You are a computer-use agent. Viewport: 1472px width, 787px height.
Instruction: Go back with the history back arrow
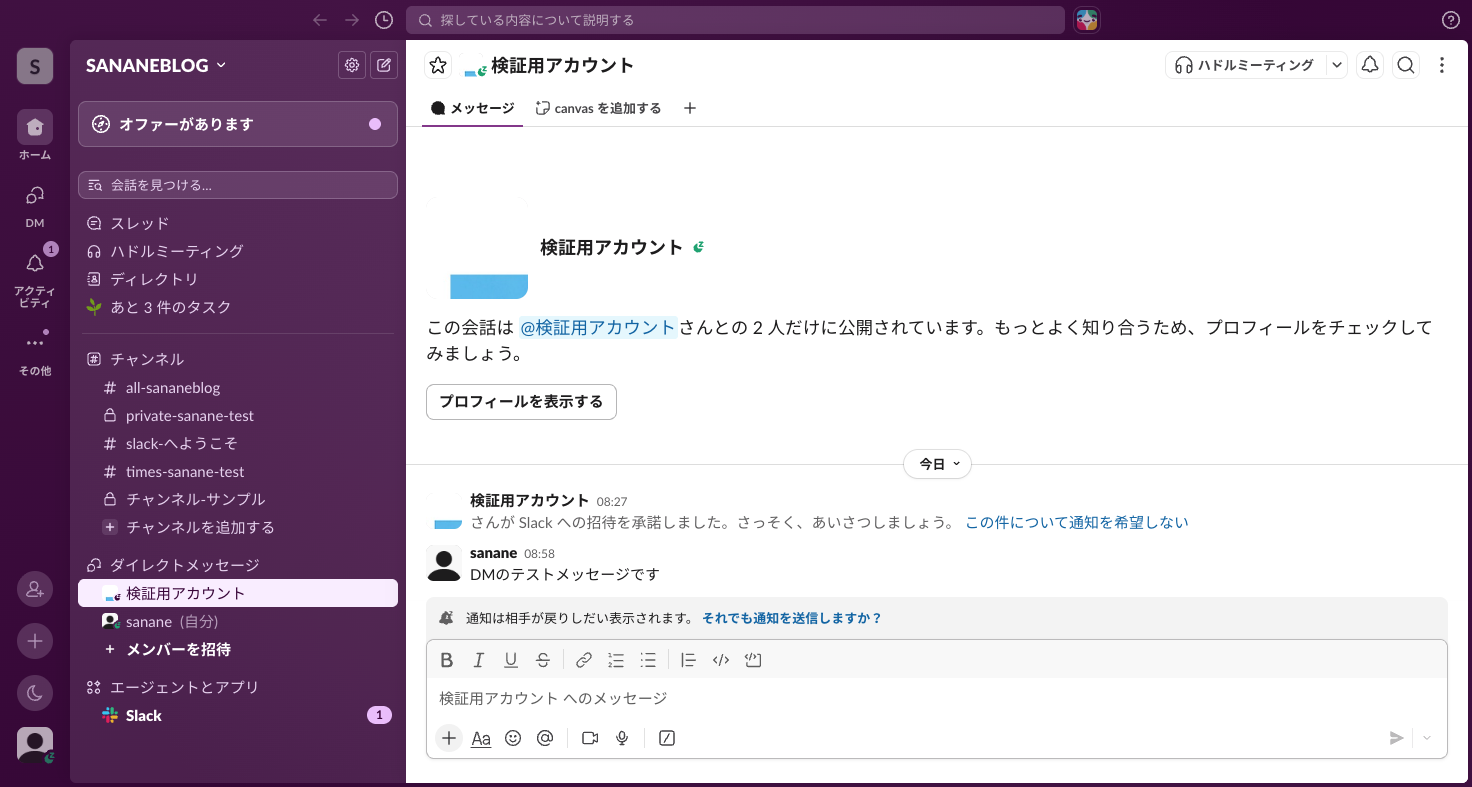pyautogui.click(x=320, y=20)
